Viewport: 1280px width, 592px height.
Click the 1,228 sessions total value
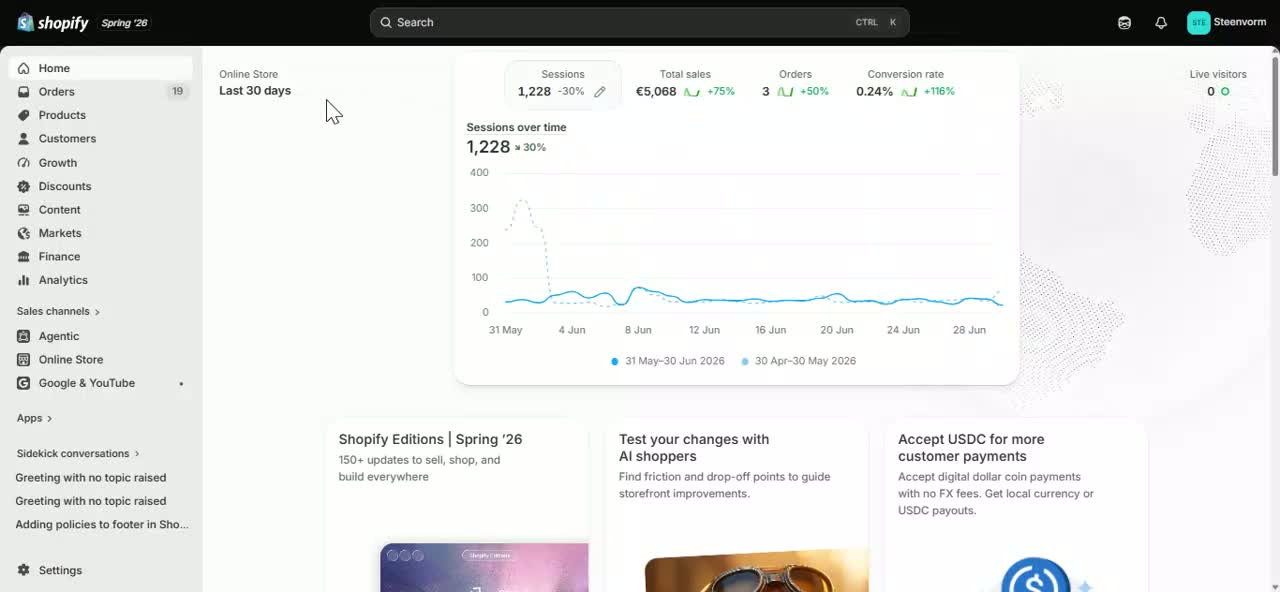click(488, 147)
